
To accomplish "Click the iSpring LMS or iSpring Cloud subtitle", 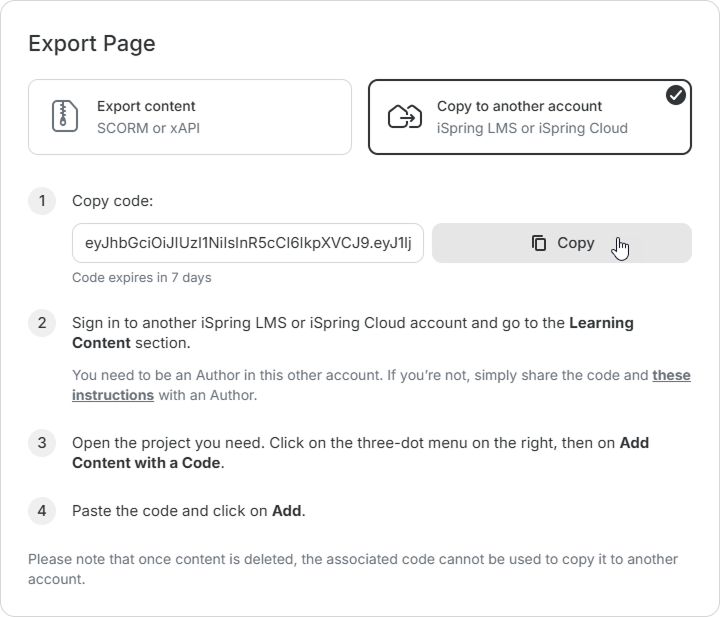I will pyautogui.click(x=532, y=128).
